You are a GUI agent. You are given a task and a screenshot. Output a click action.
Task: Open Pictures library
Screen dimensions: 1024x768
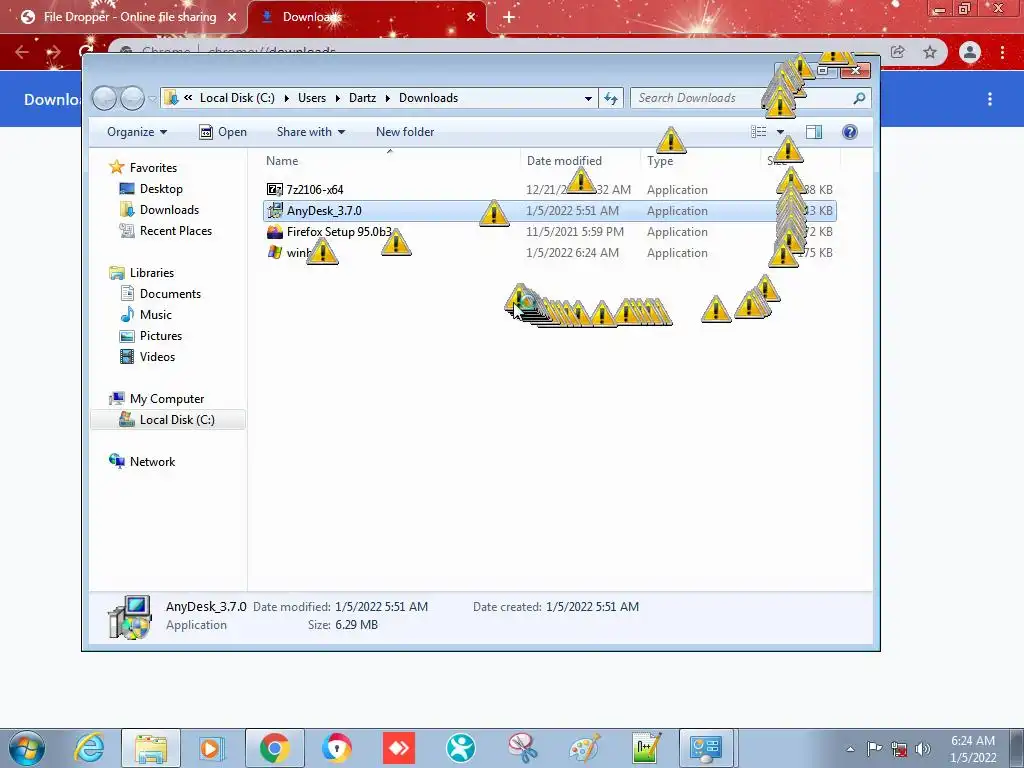pyautogui.click(x=161, y=336)
